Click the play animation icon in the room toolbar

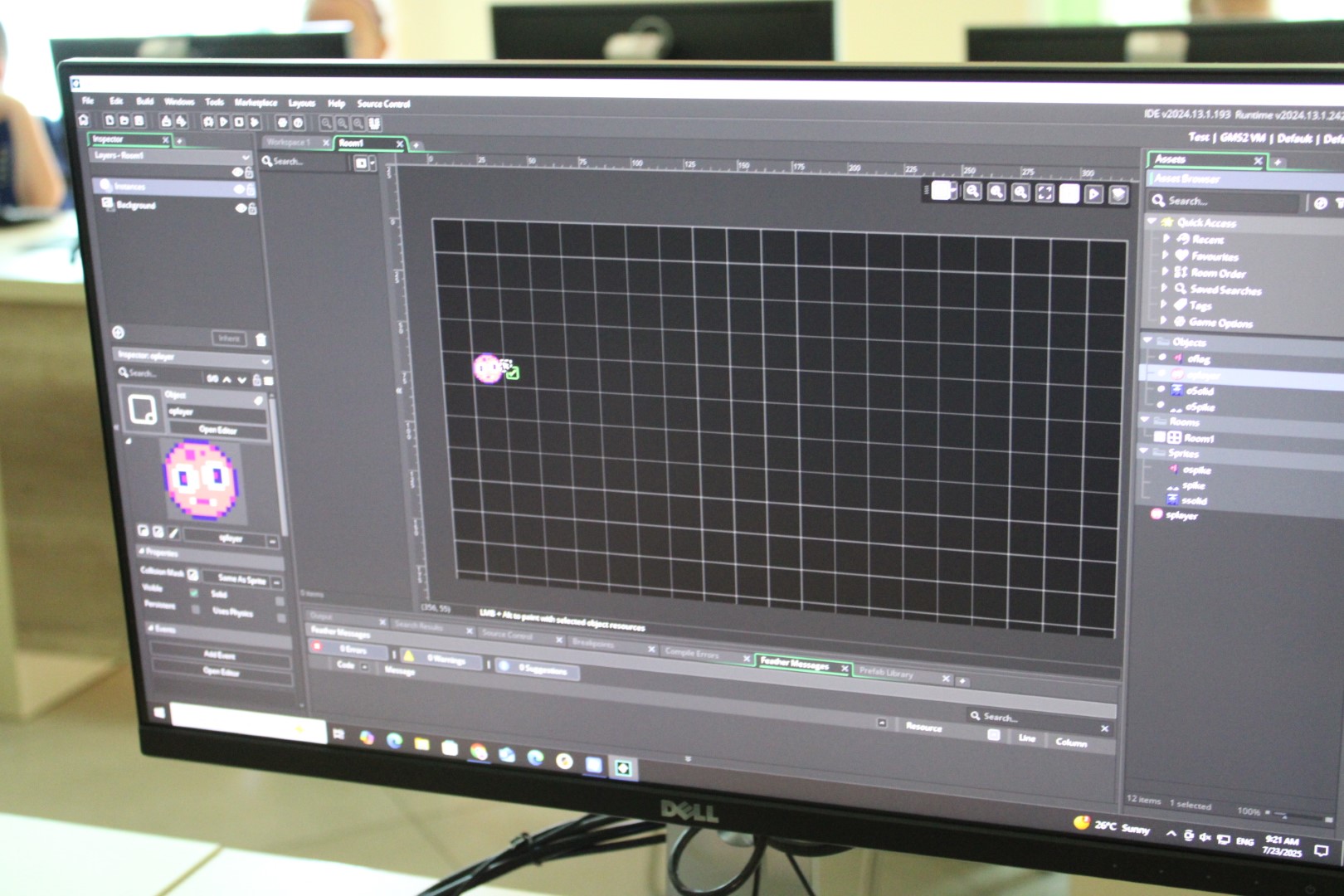click(x=1093, y=194)
